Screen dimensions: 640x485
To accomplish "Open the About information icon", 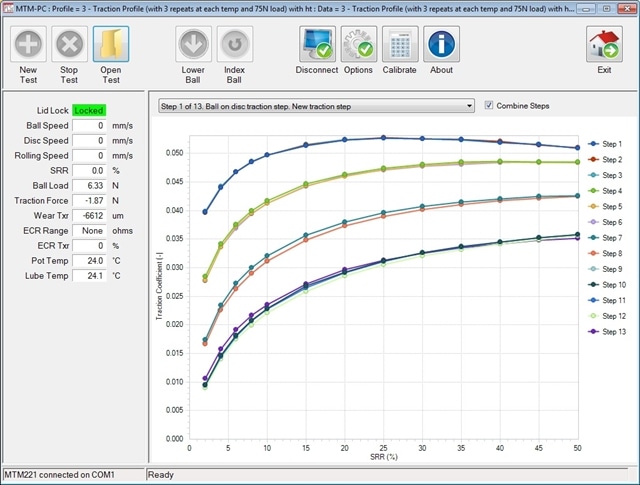I will (x=441, y=44).
